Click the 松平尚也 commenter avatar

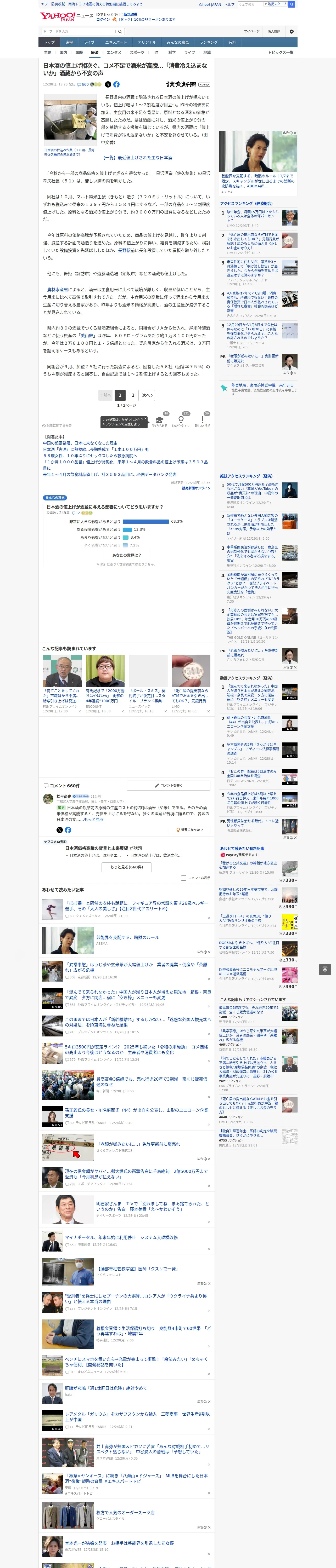coord(48,799)
